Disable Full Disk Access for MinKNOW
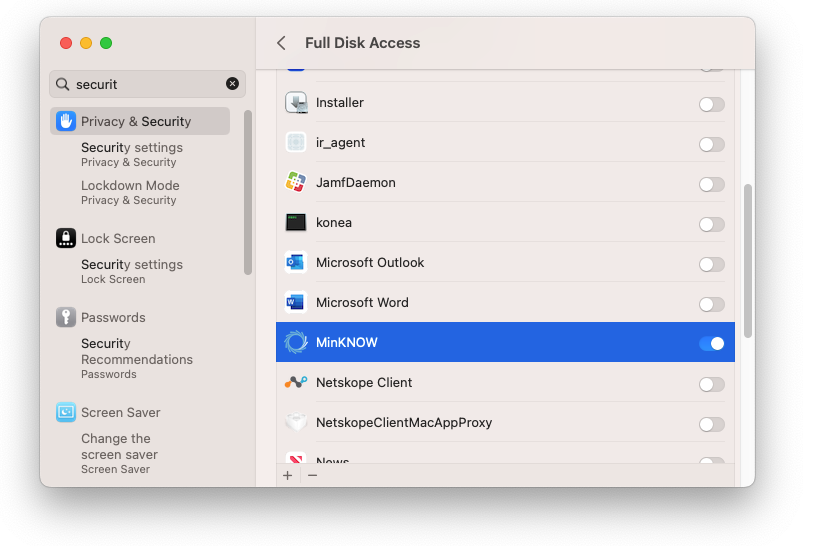 click(x=711, y=343)
